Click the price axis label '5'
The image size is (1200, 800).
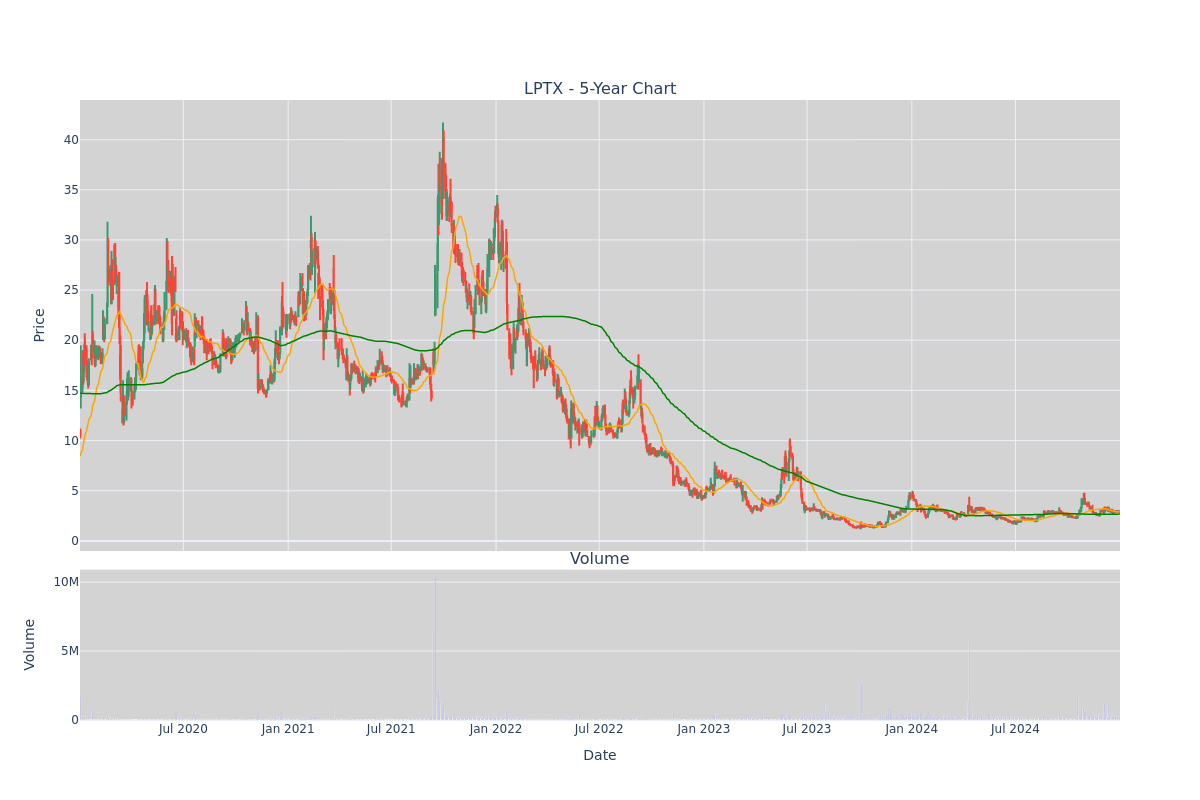[x=75, y=491]
